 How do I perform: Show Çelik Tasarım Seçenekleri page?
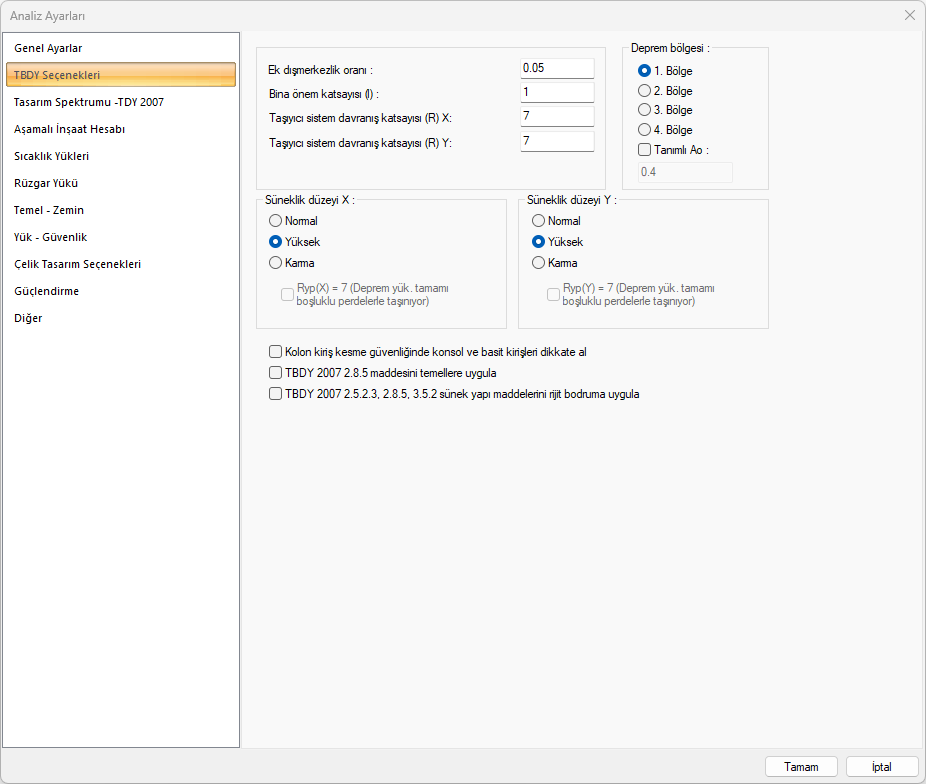click(77, 264)
